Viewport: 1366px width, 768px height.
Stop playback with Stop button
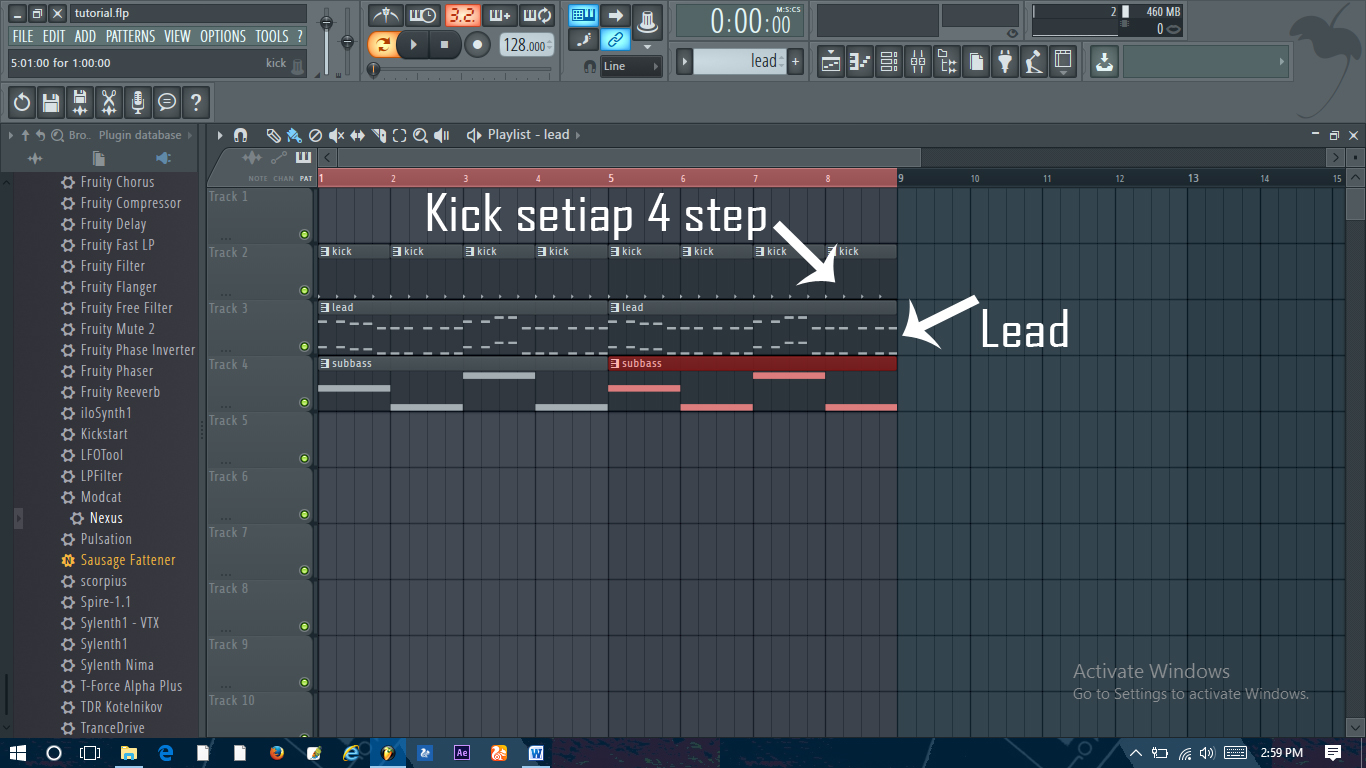(445, 44)
